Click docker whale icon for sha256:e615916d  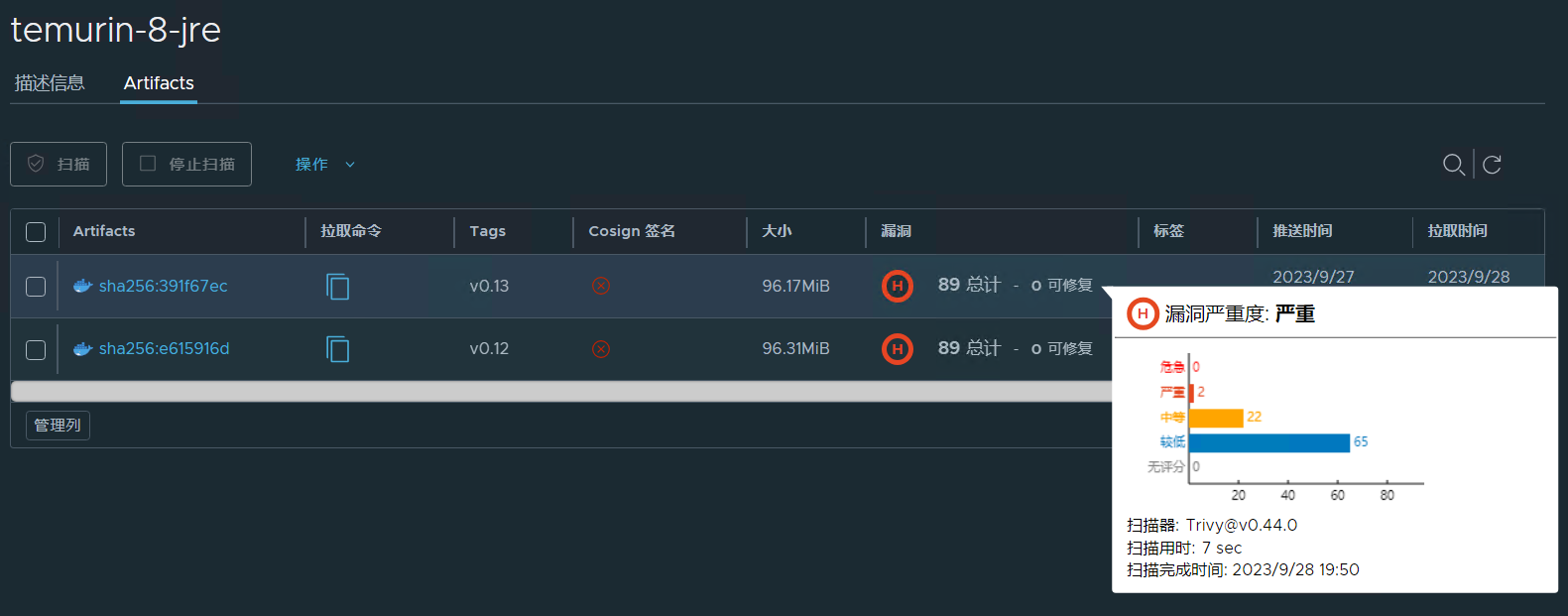tap(83, 349)
